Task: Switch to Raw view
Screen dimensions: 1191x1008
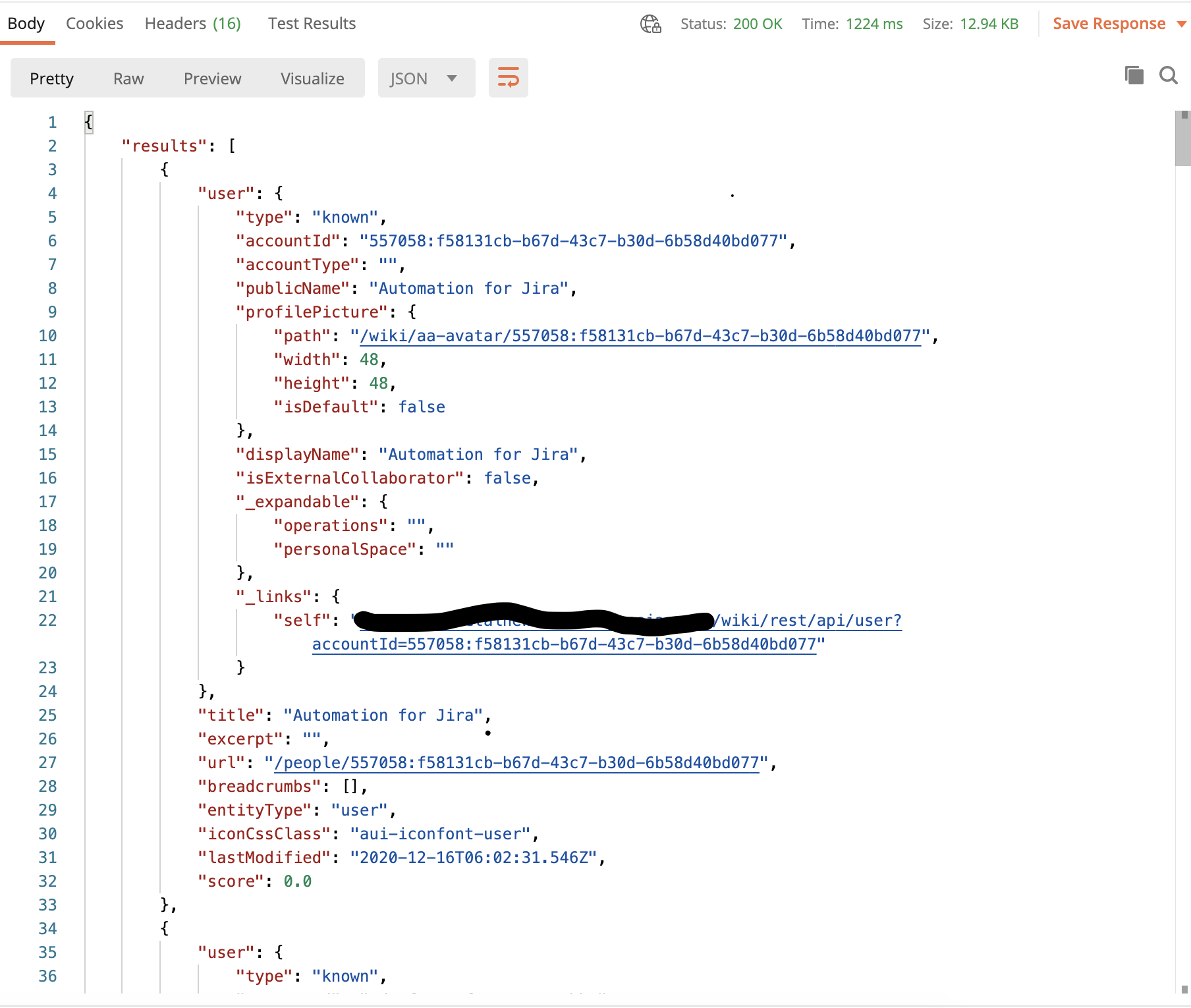Action: tap(128, 78)
